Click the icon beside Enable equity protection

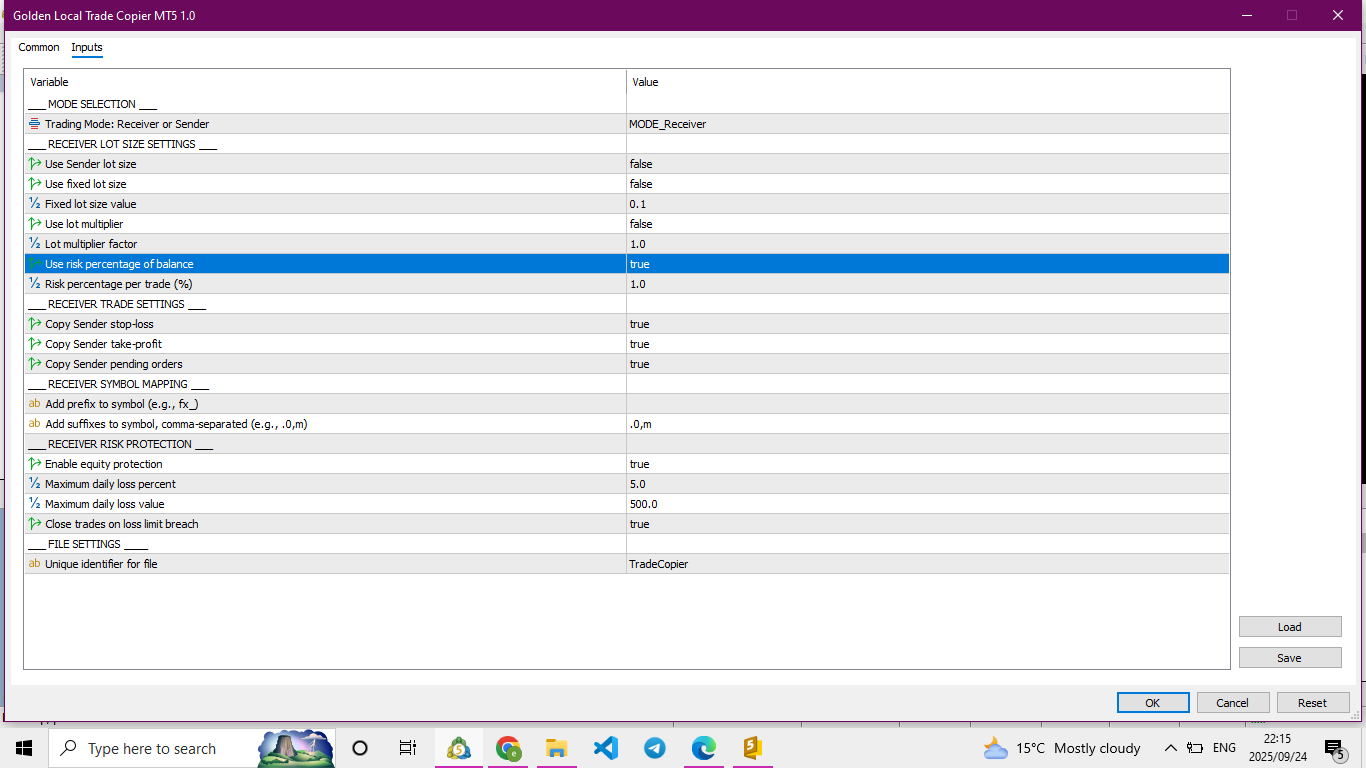pyautogui.click(x=35, y=464)
